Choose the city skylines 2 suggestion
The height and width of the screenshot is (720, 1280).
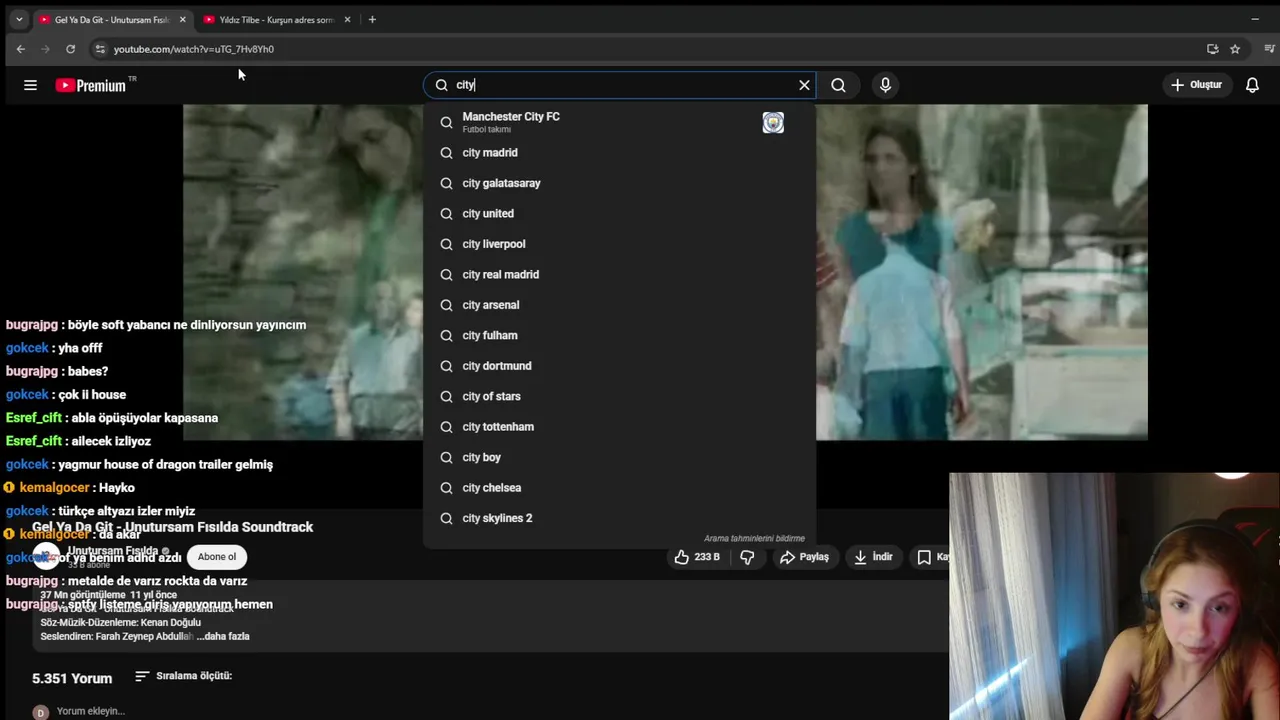click(618, 518)
